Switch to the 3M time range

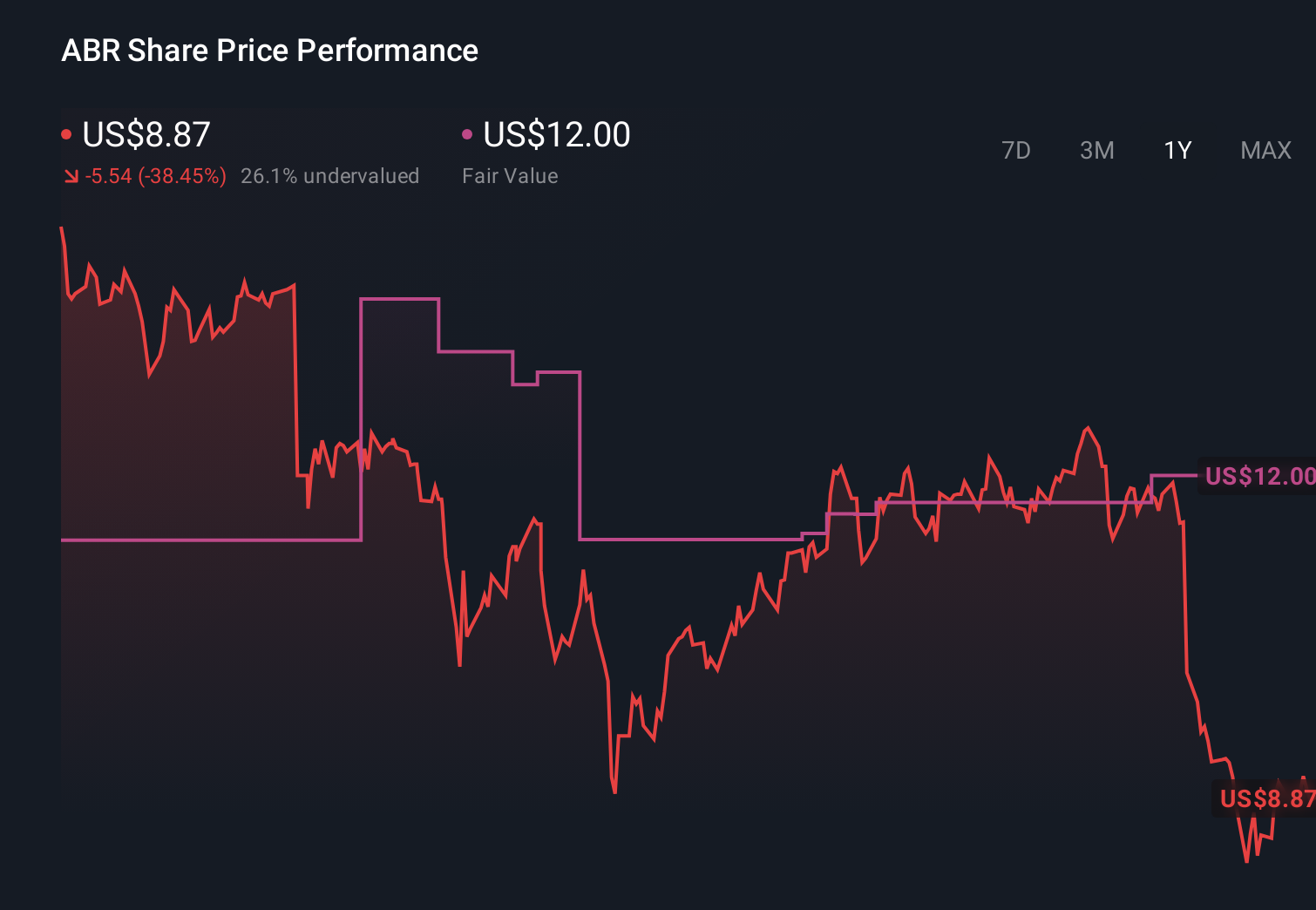tap(1096, 151)
